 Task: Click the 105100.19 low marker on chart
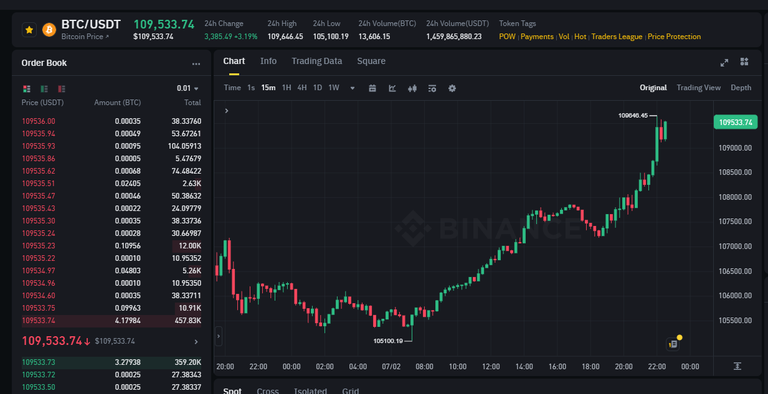click(x=388, y=341)
